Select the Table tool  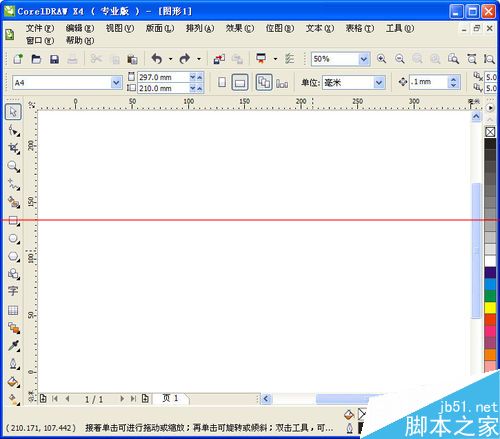pyautogui.click(x=13, y=310)
